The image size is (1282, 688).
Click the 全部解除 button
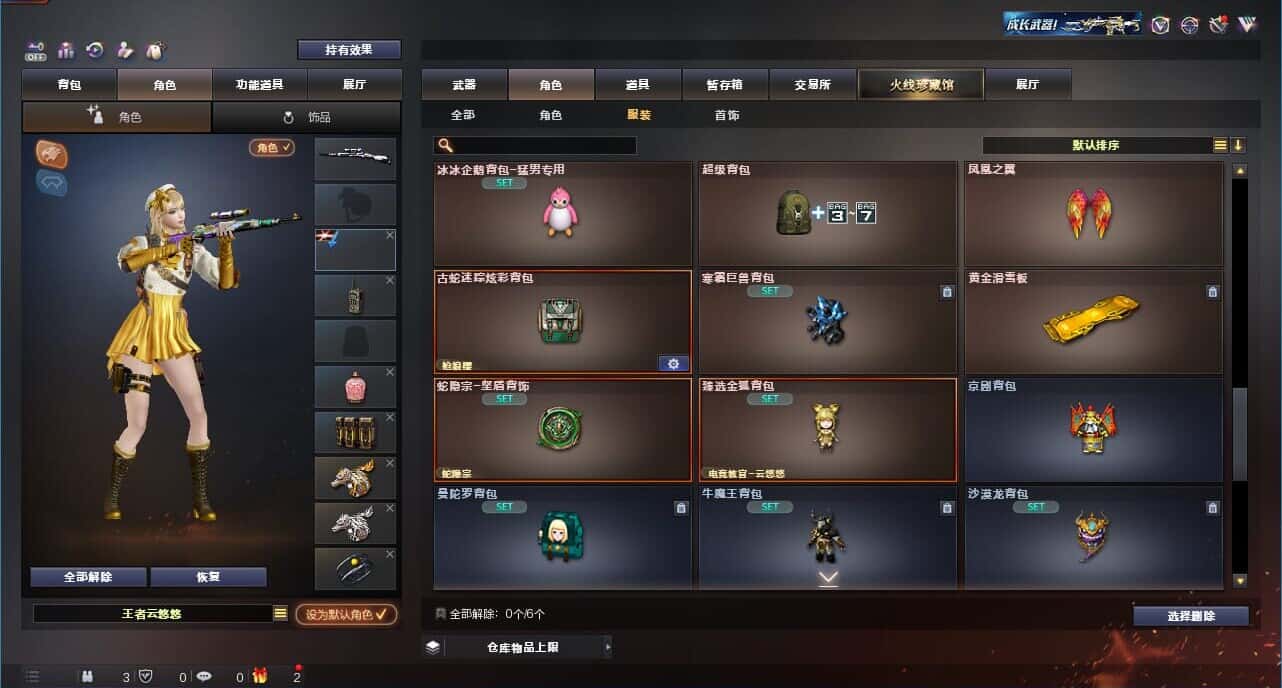(x=88, y=577)
